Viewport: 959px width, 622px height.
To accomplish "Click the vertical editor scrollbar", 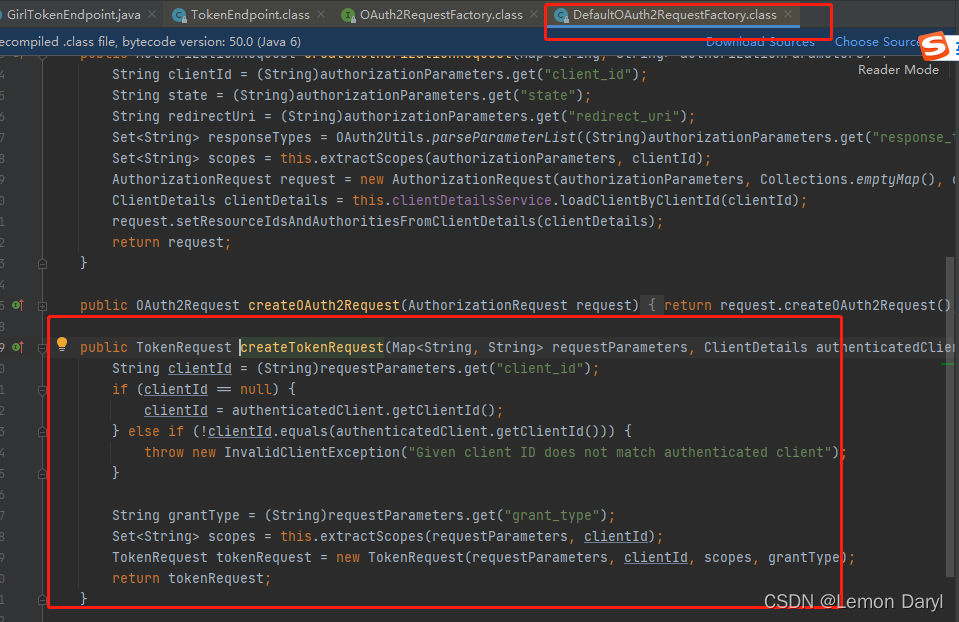I will point(950,416).
